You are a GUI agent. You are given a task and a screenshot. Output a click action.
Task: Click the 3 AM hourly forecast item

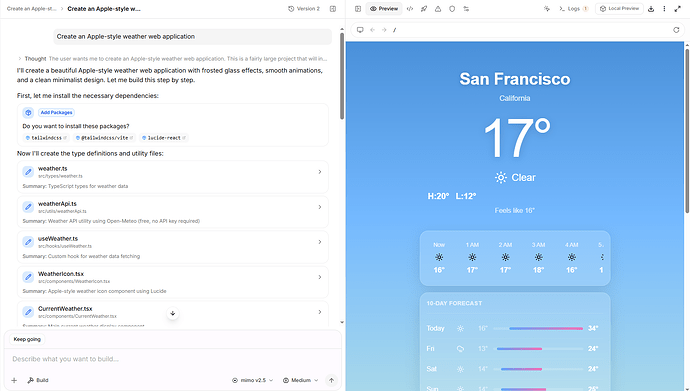(538, 257)
